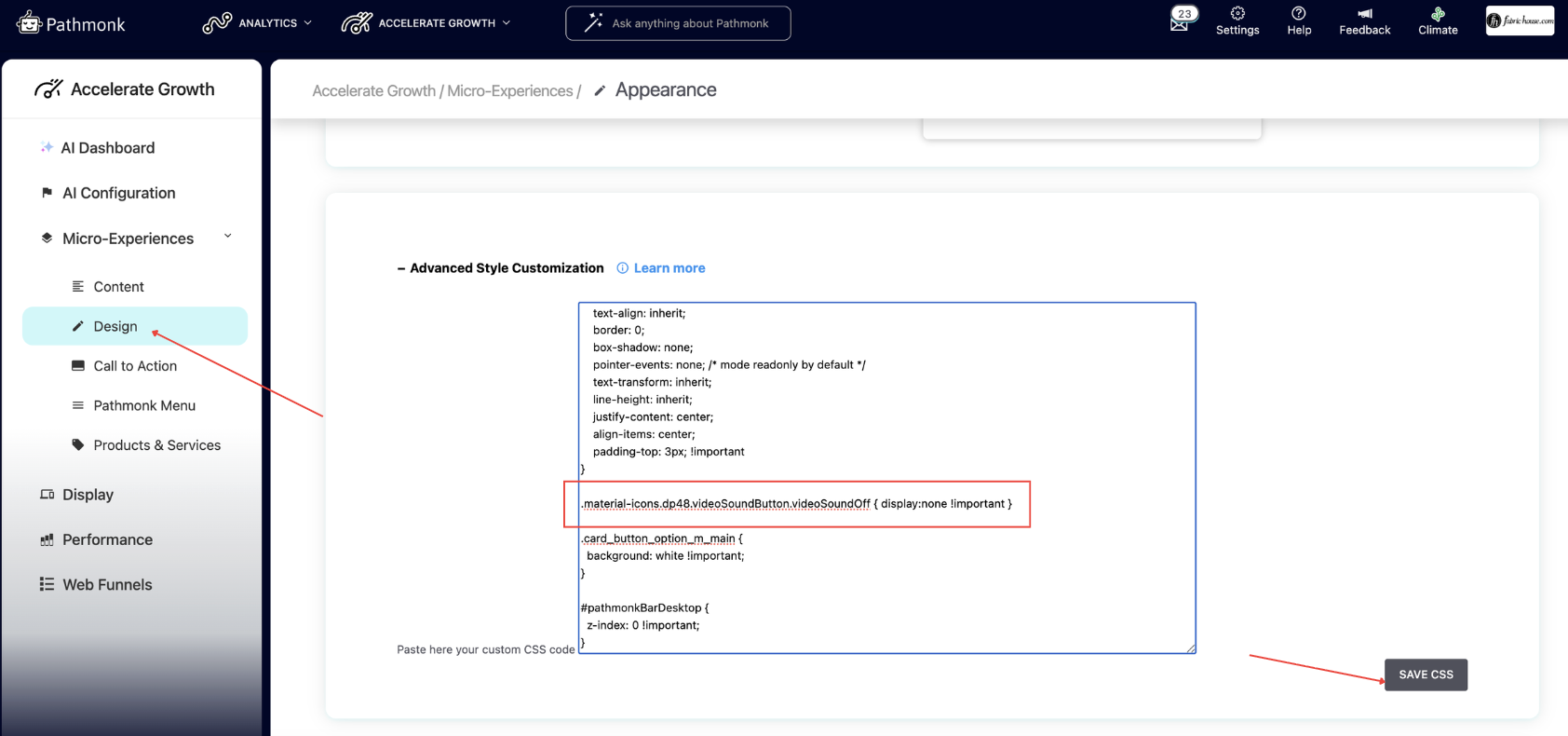This screenshot has width=1568, height=736.
Task: Click the Performance bar chart icon
Action: point(47,539)
